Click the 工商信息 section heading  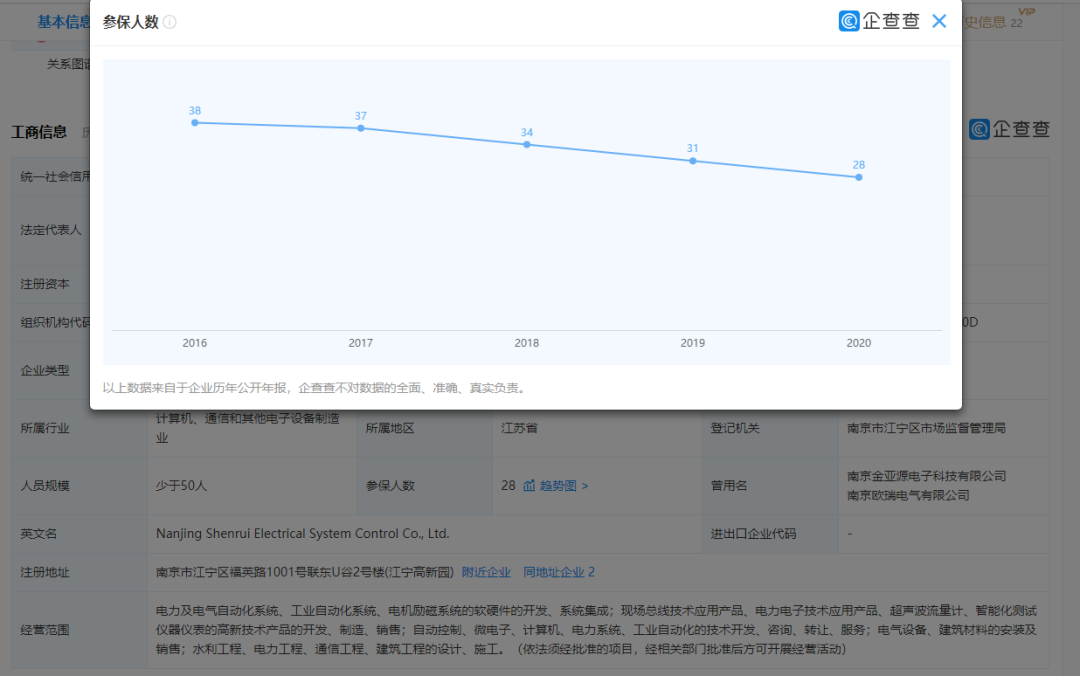pyautogui.click(x=39, y=132)
